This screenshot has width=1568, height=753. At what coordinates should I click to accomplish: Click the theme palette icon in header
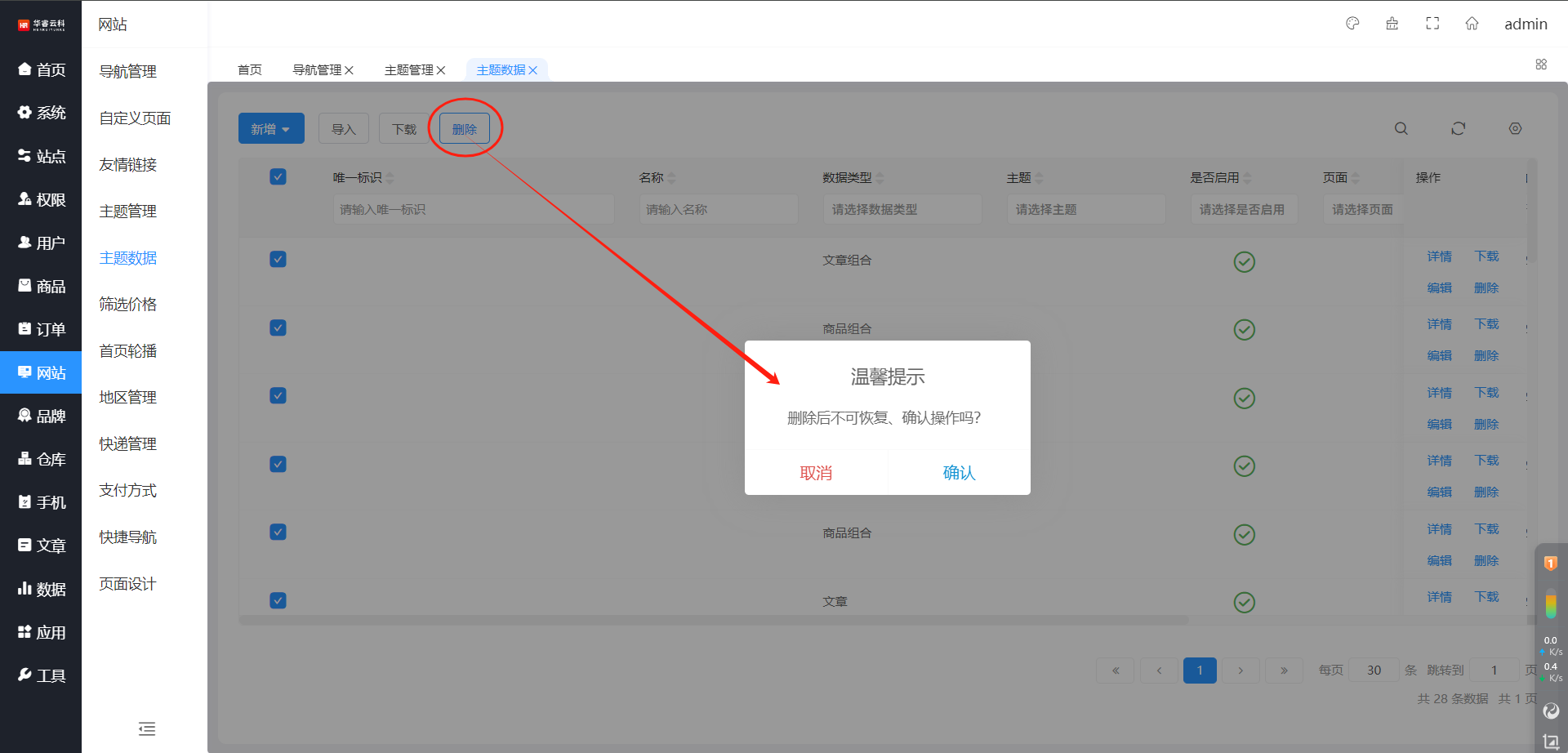(1352, 24)
